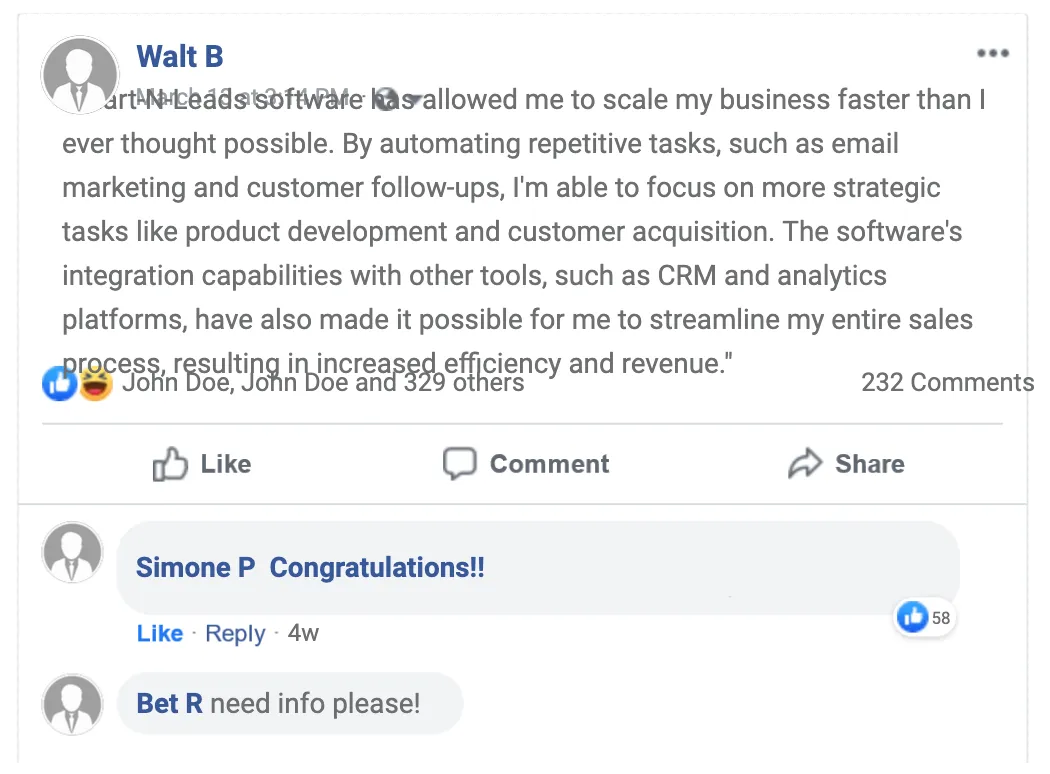Click the laughing emoji reaction icon
This screenshot has height=774, width=1050.
(95, 383)
